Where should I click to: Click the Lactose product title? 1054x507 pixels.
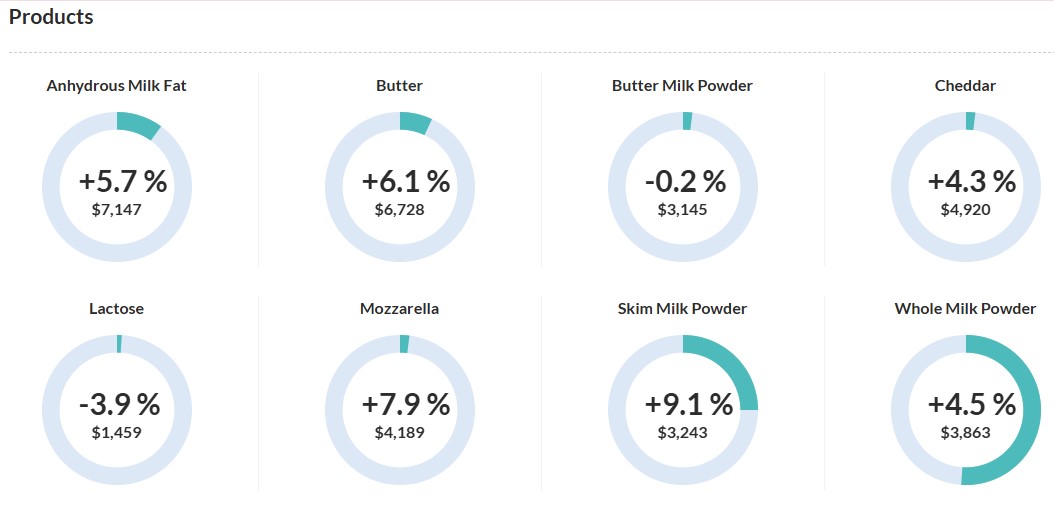click(116, 309)
